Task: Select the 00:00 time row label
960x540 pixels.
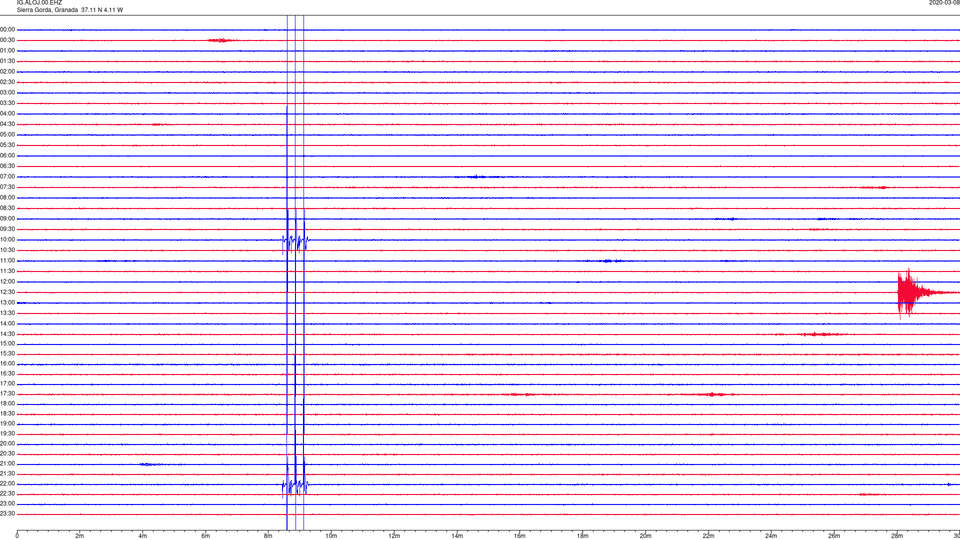Action: 7,29
